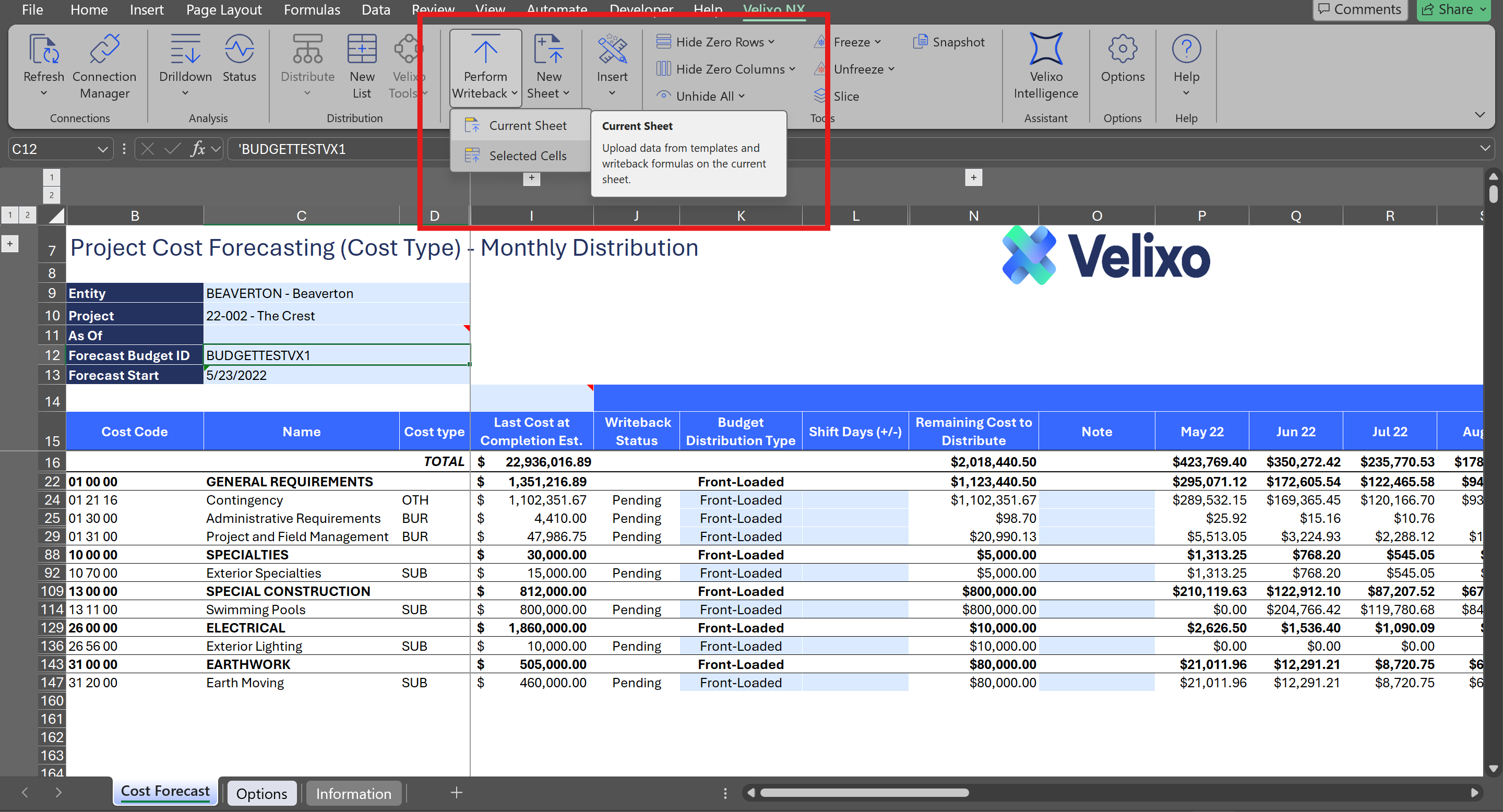Click the horizontal scrollbar thumb

[864, 793]
